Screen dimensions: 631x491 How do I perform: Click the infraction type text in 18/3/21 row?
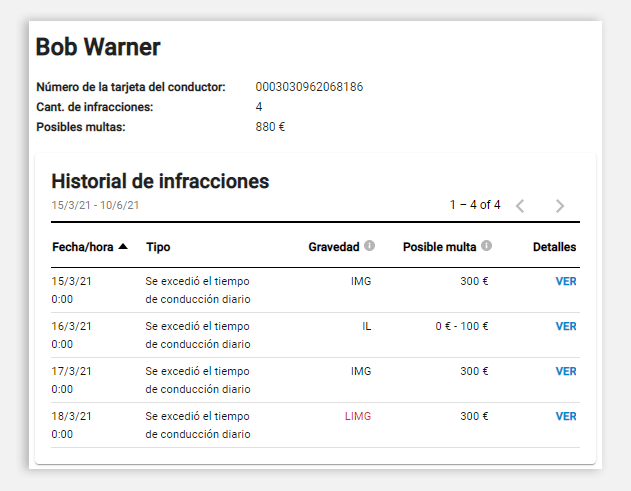(x=198, y=425)
